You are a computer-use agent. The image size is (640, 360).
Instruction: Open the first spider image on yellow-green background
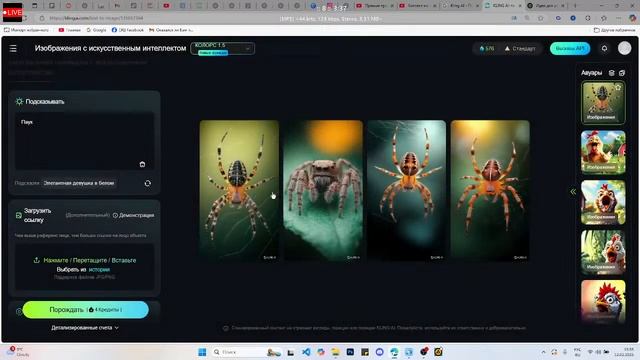point(239,191)
